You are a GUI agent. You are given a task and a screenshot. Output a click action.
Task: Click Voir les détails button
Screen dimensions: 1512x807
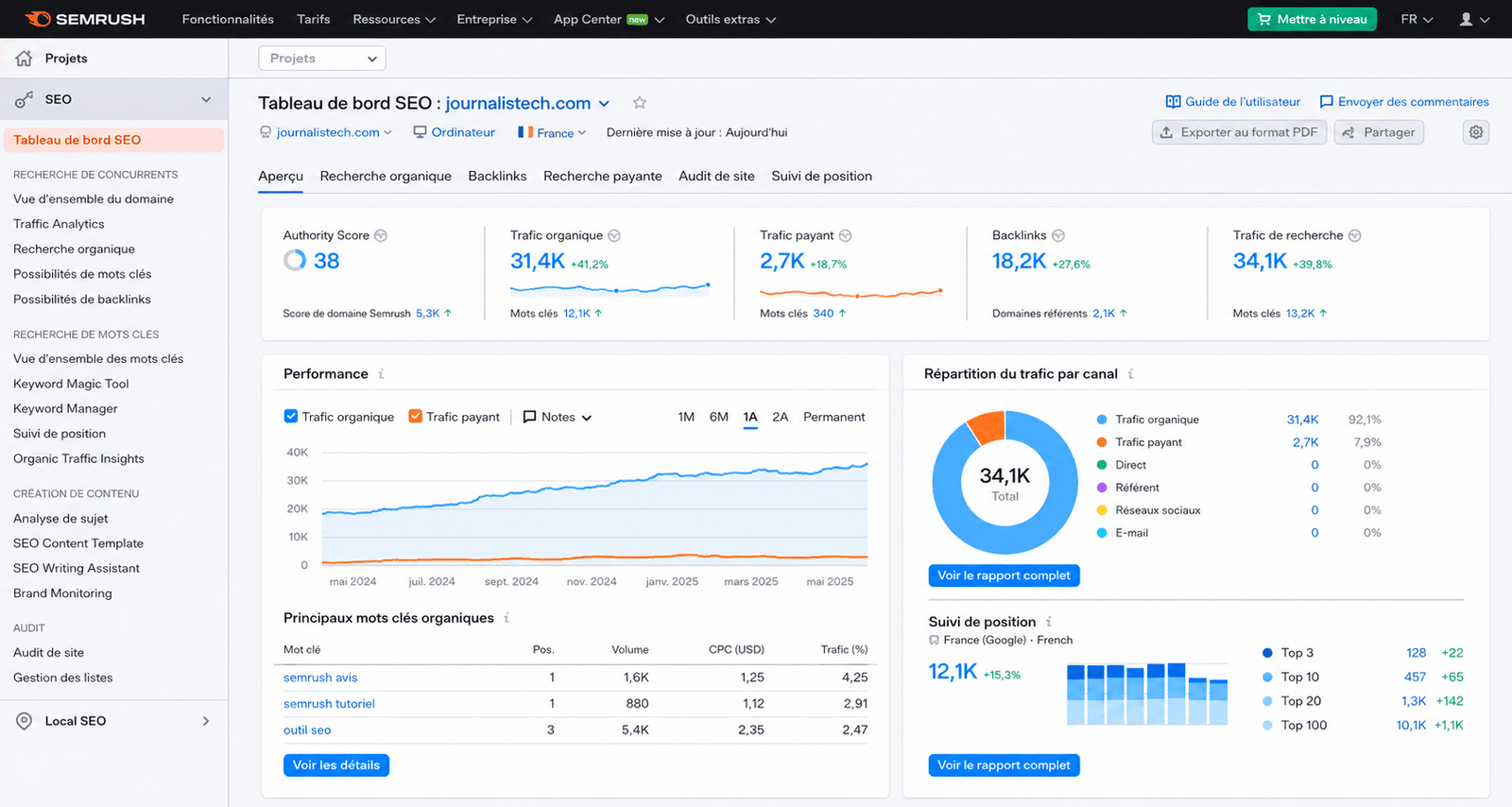pos(336,765)
